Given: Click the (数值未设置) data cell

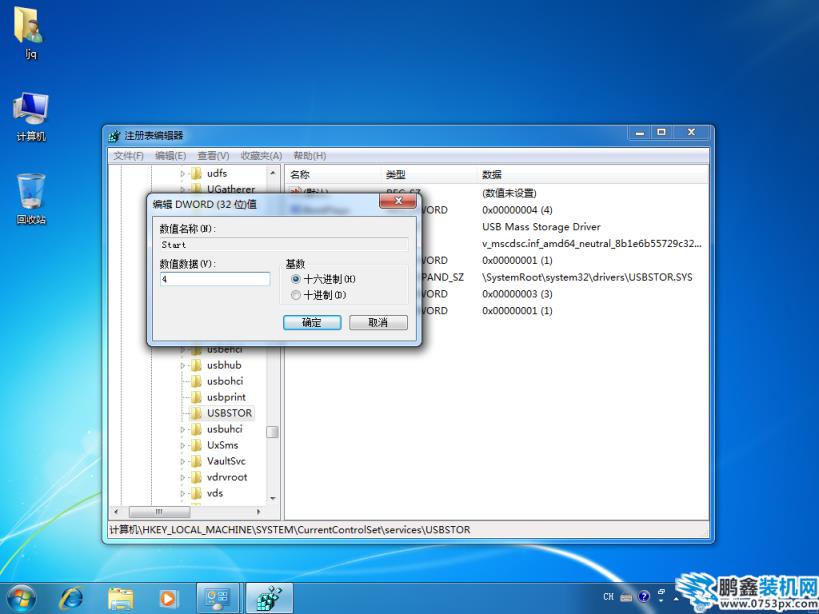Looking at the screenshot, I should 509,193.
